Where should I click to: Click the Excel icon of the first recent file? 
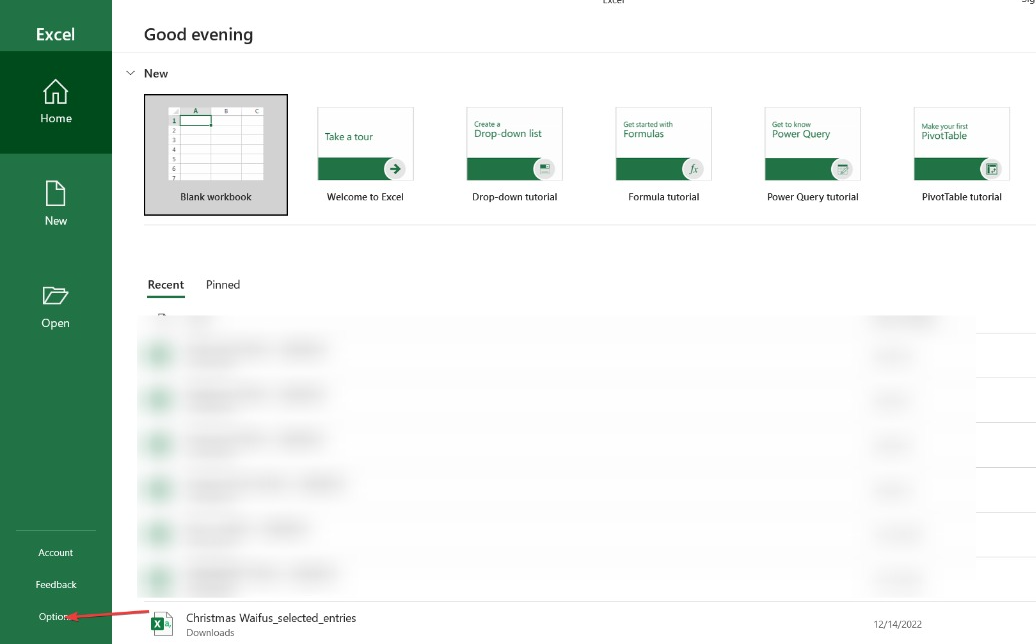[x=160, y=350]
